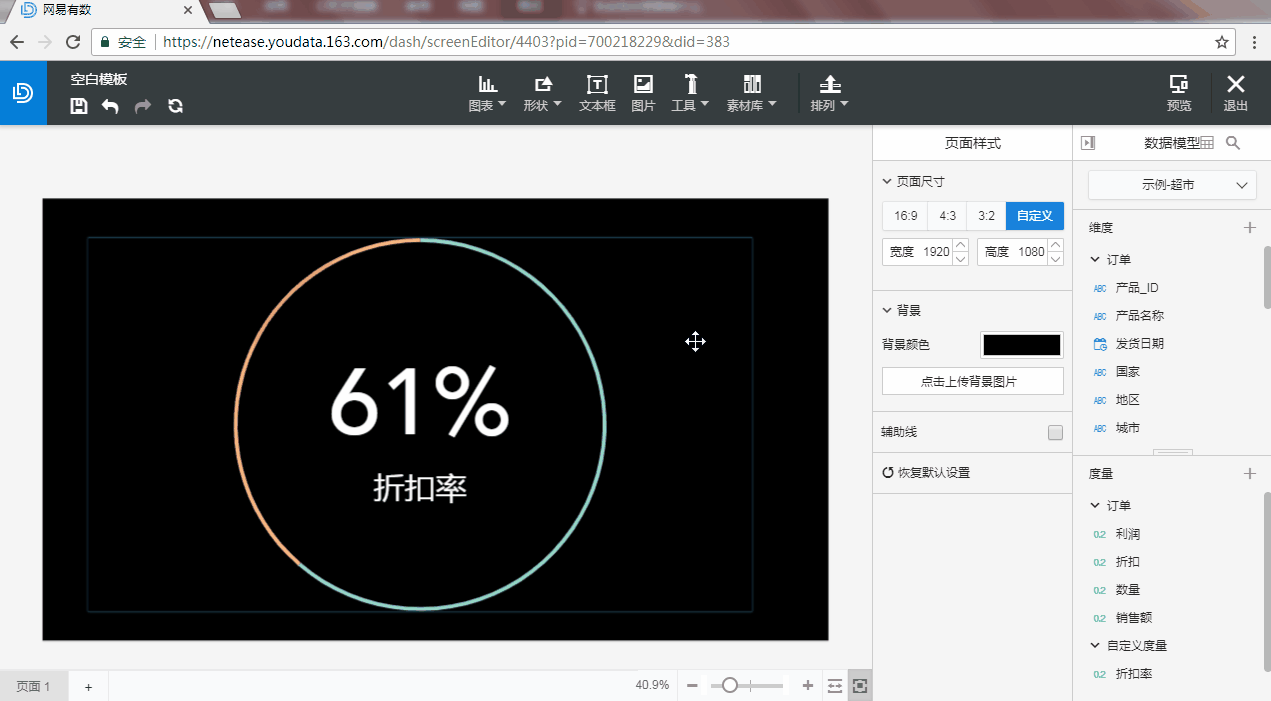Viewport: 1271px width, 701px height.
Task: Click the 预览 preview button
Action: click(1179, 93)
